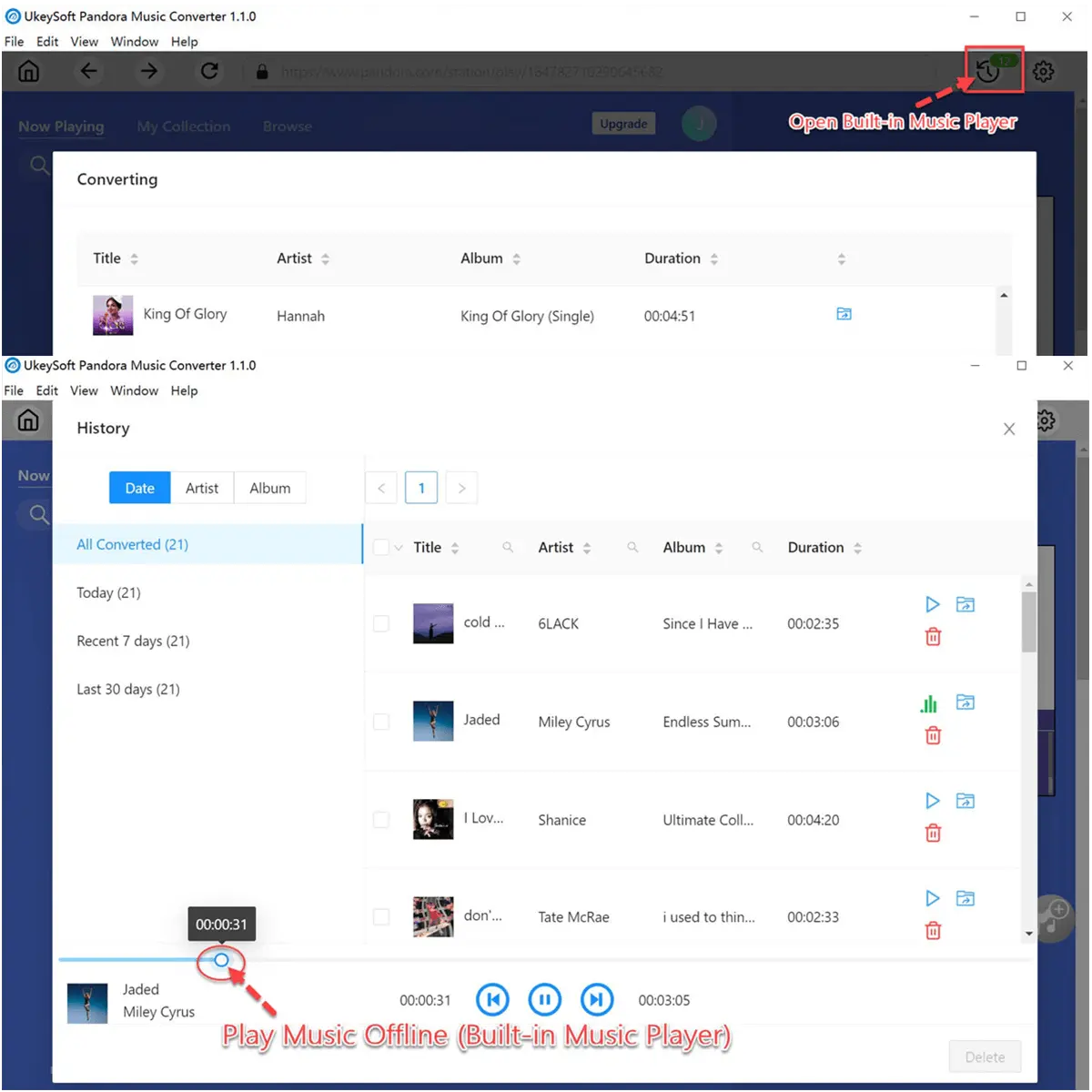Viewport: 1092px width, 1092px height.
Task: Click playback progress slider handle
Action: click(221, 960)
